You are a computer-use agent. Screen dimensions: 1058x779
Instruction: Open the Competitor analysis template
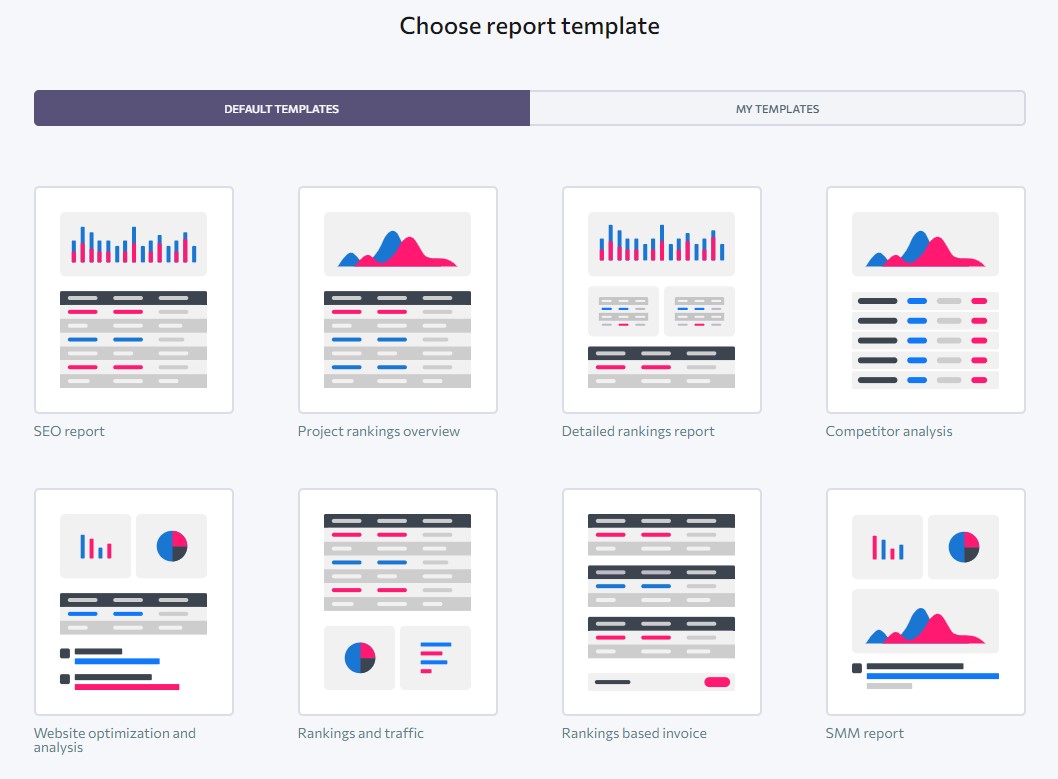tap(925, 299)
